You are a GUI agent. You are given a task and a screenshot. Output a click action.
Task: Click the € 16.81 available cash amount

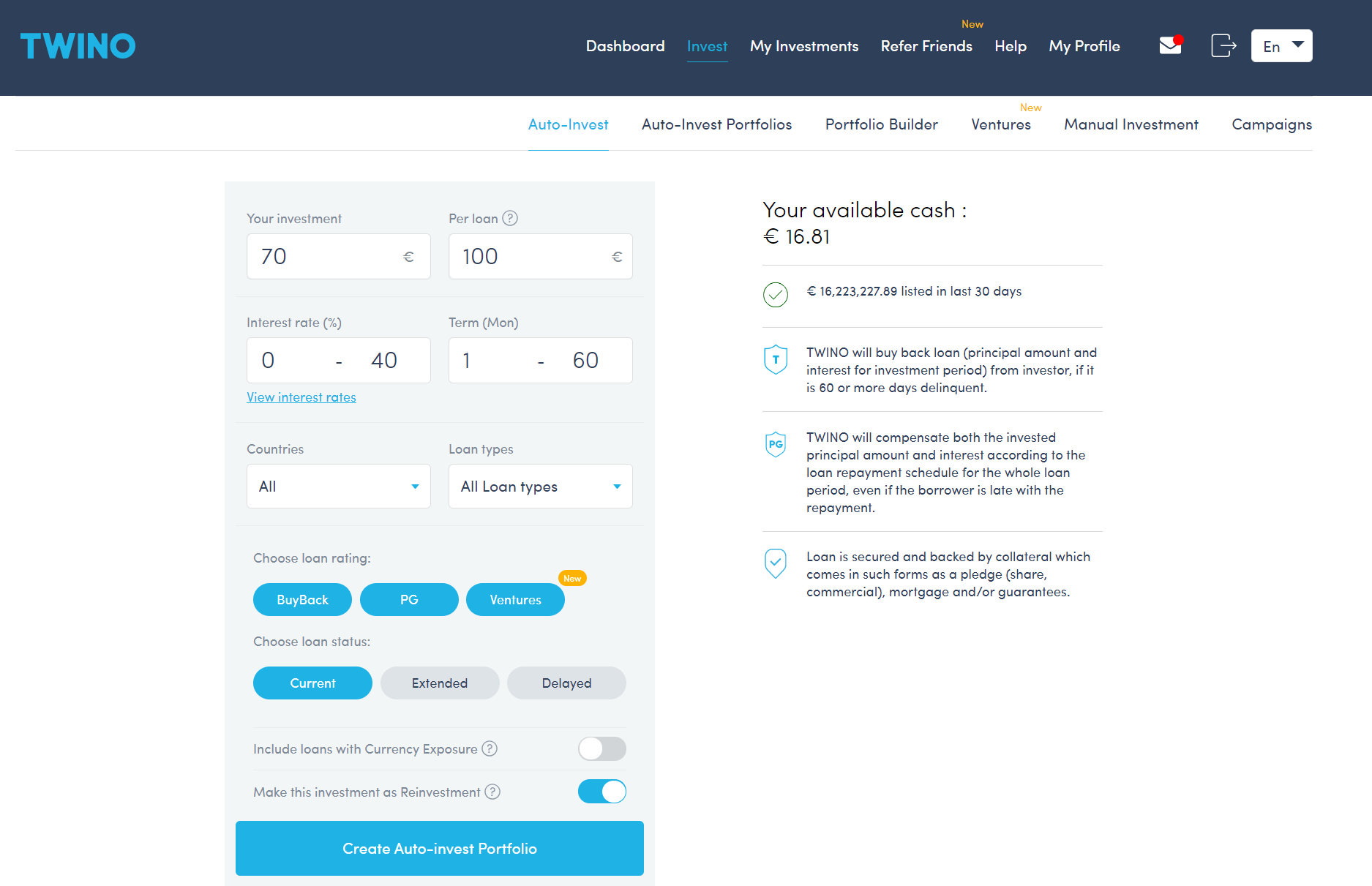point(796,237)
